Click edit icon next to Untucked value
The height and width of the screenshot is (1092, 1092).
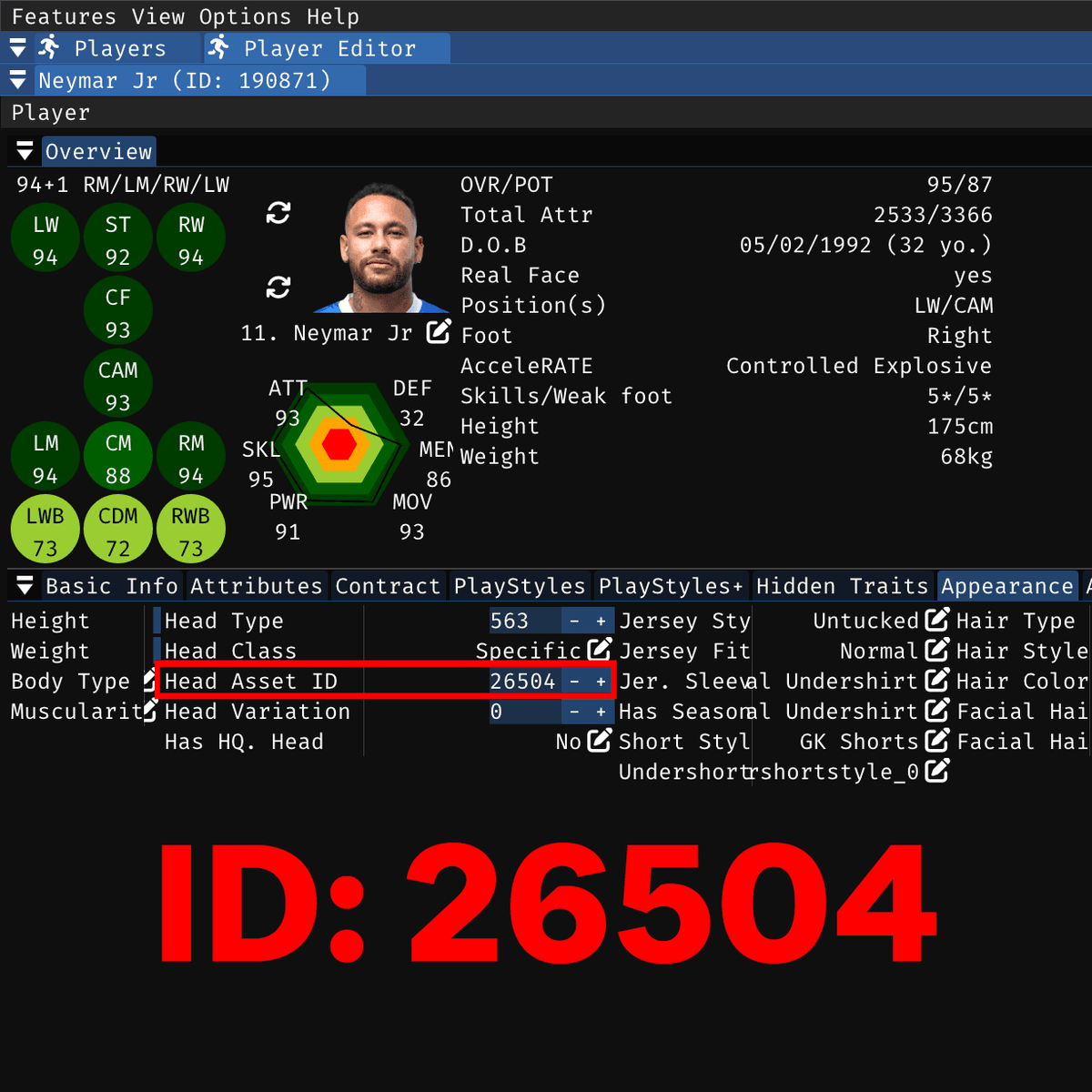(936, 621)
